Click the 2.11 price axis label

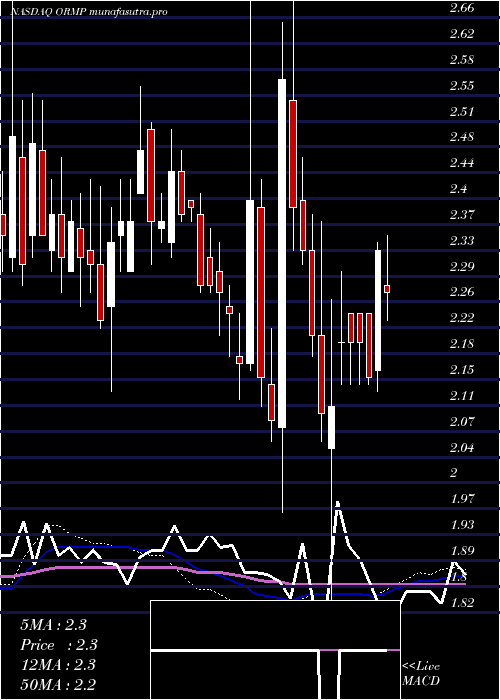462,396
